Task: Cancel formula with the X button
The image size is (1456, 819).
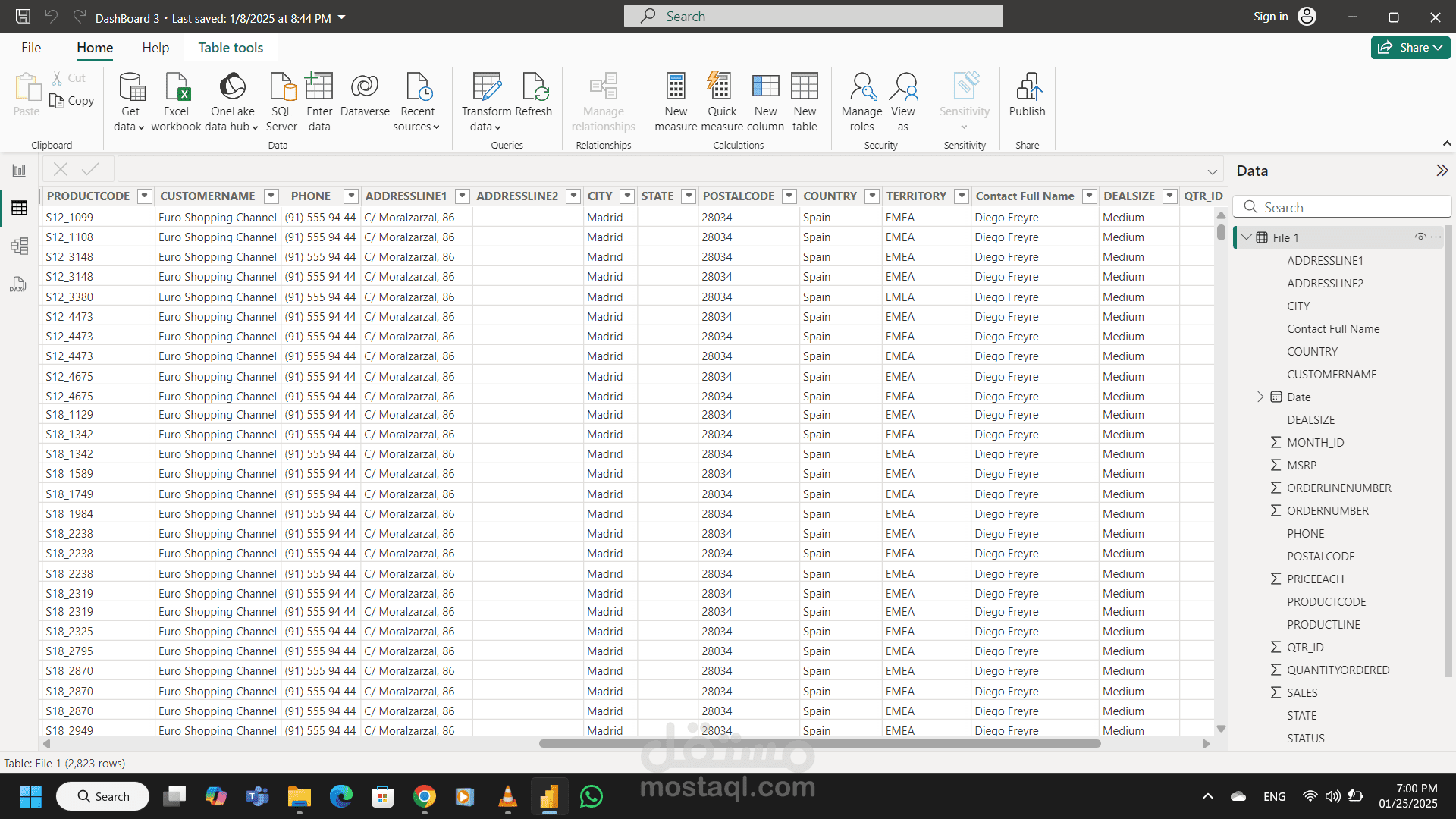Action: click(61, 169)
